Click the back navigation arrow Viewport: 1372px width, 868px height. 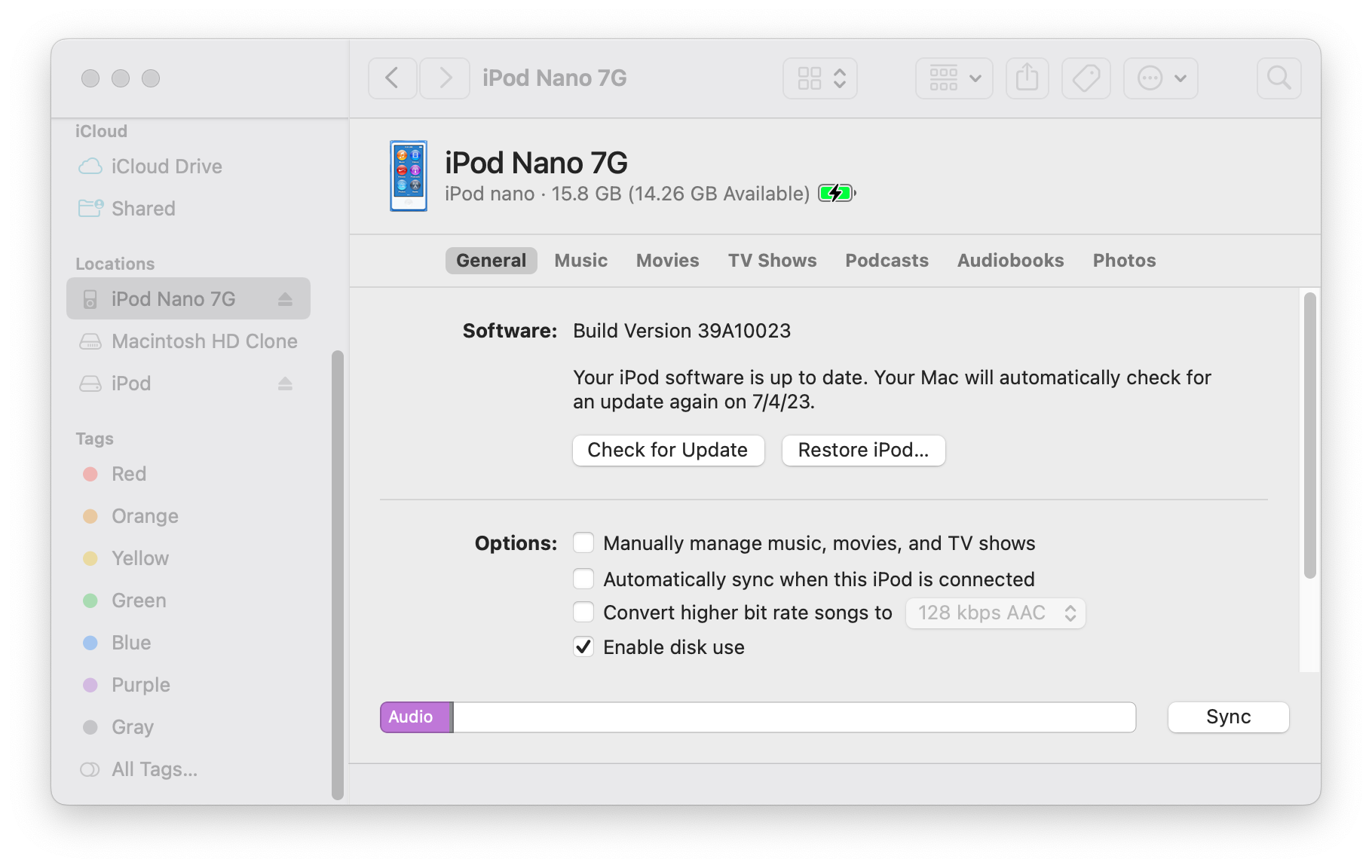click(392, 78)
